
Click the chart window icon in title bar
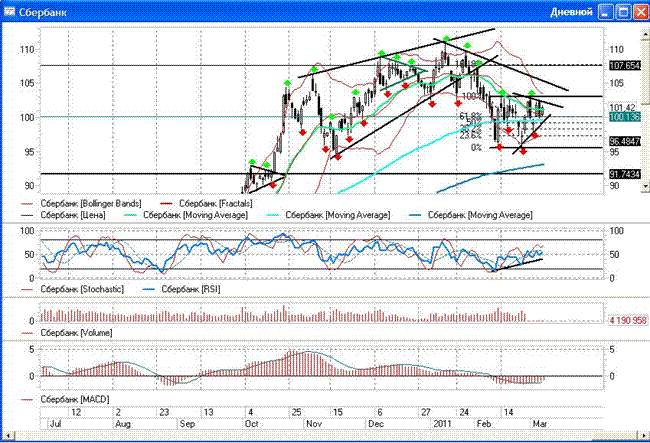pyautogui.click(x=9, y=11)
